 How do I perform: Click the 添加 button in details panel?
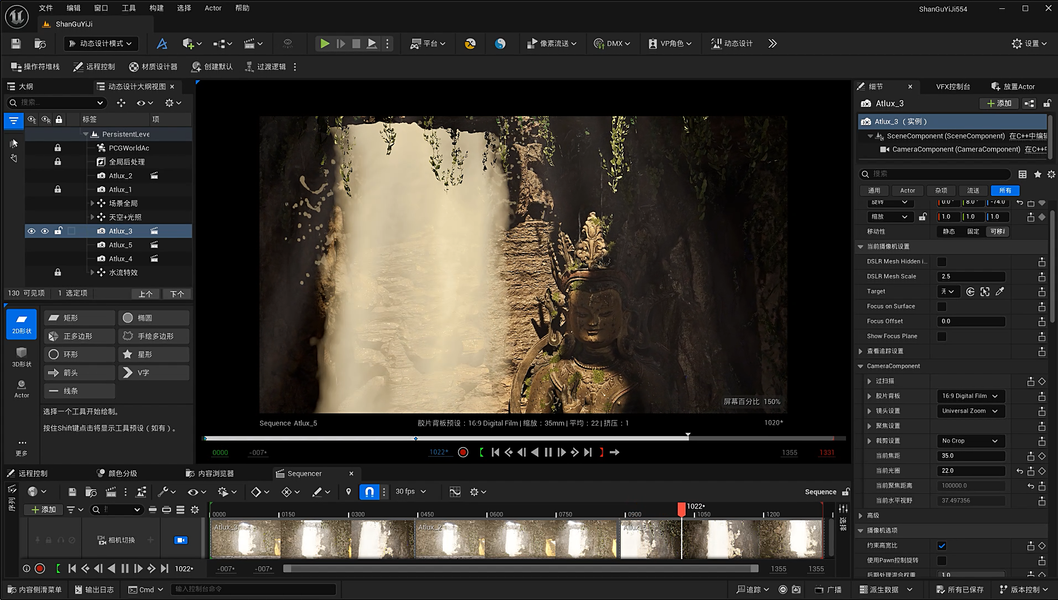click(x=998, y=103)
